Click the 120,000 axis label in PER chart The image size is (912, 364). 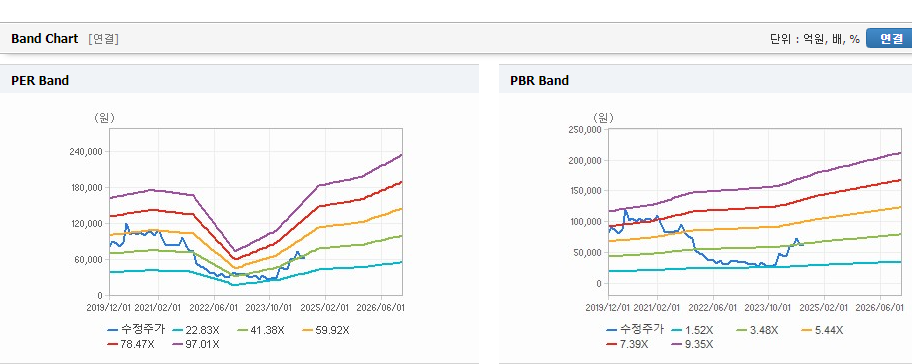(x=87, y=224)
